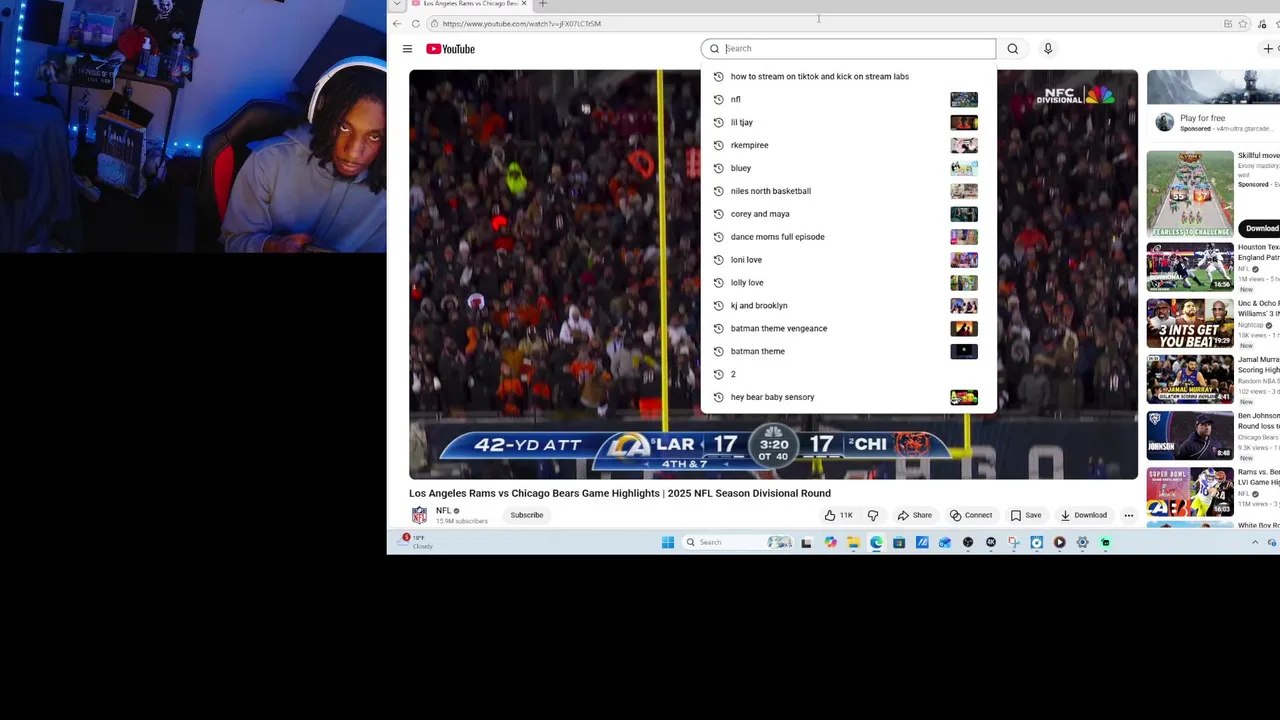Screen dimensions: 1280x720
Task: Dislike the video with thumbs down
Action: pyautogui.click(x=873, y=515)
